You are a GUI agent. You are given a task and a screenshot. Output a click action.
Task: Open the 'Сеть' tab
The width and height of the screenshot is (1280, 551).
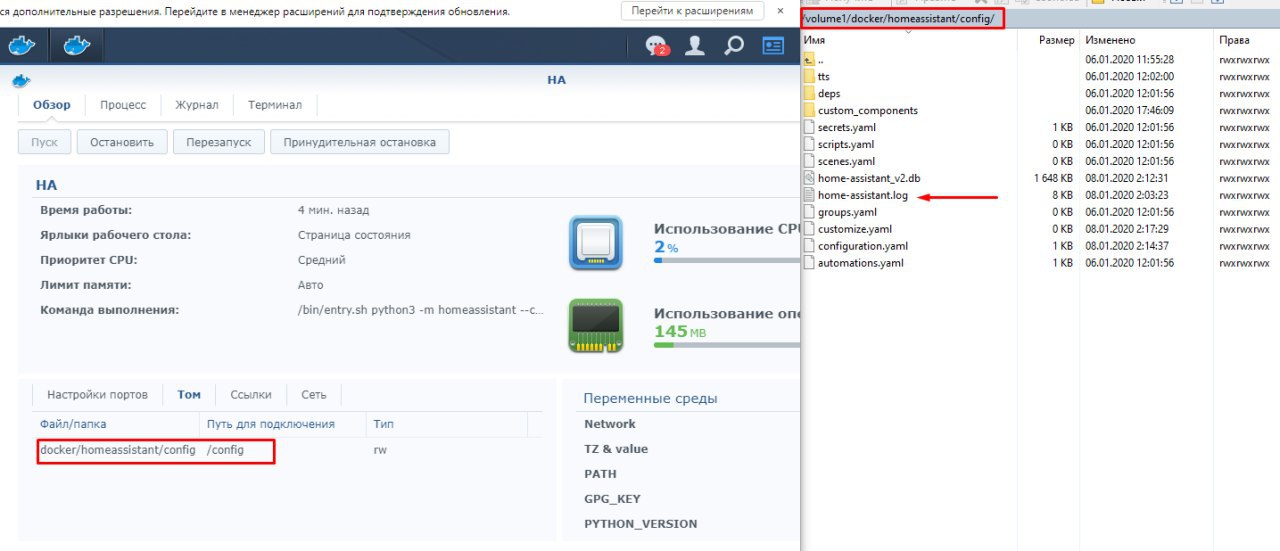(x=314, y=395)
